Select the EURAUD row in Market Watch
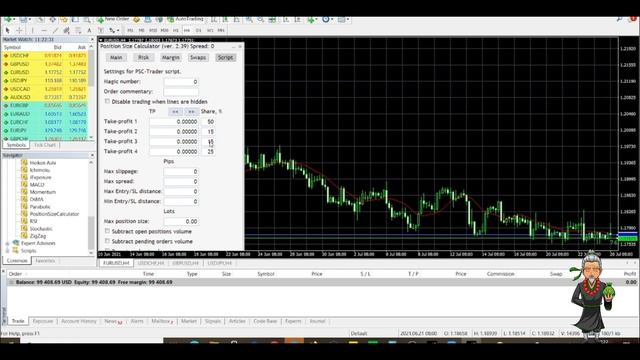The height and width of the screenshot is (360, 640). (45, 114)
